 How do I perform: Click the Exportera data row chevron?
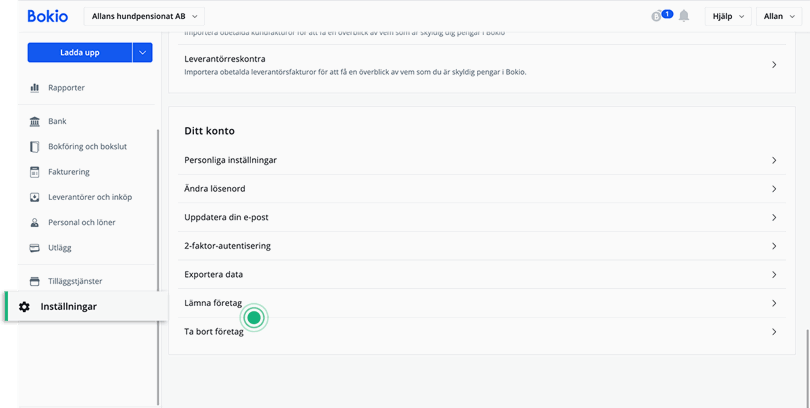point(774,274)
